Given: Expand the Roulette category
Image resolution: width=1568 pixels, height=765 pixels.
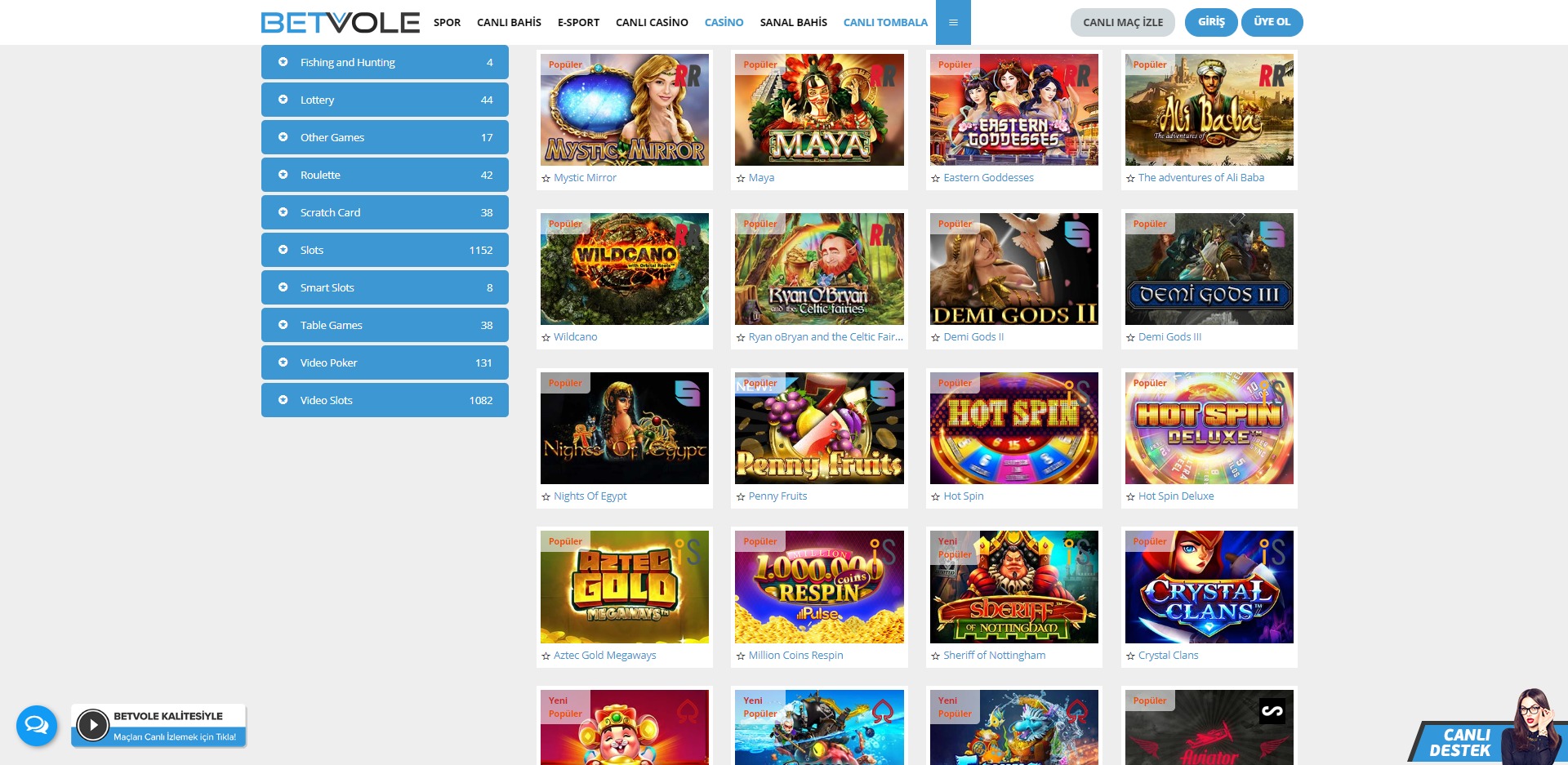Looking at the screenshot, I should click(x=385, y=175).
